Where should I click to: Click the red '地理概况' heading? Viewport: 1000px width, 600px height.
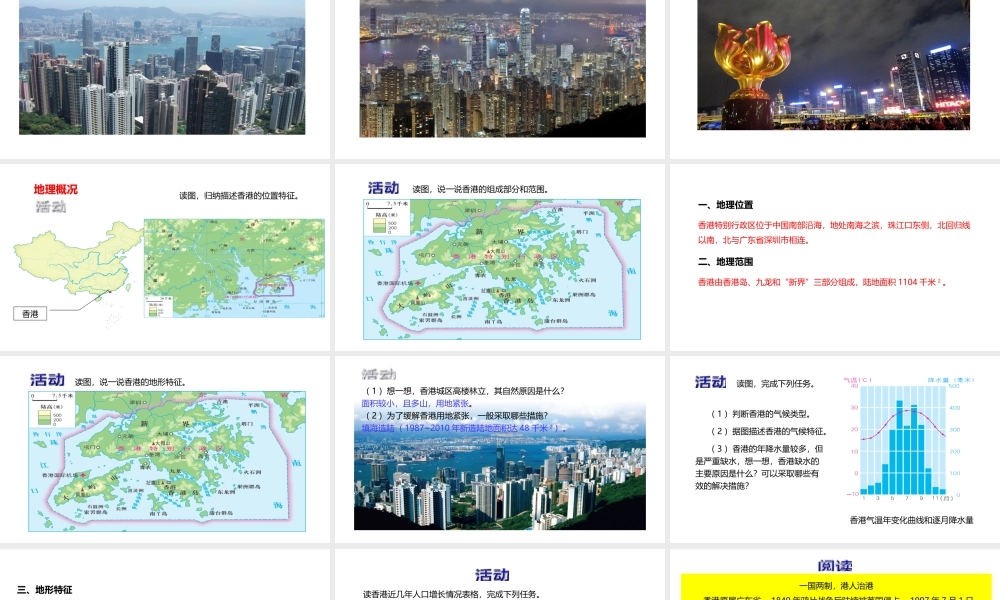(55, 189)
